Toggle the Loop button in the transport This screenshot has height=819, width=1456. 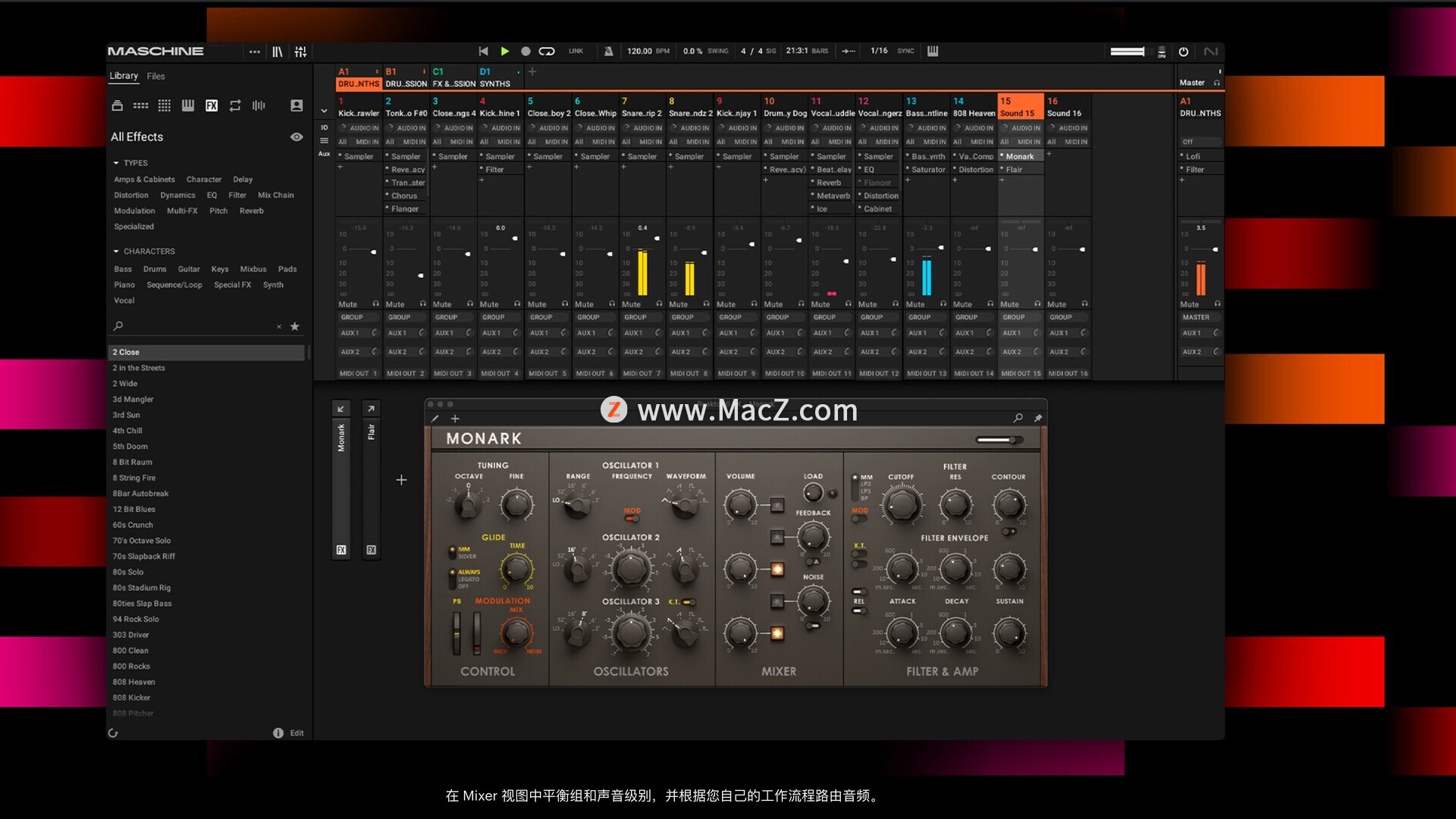547,51
